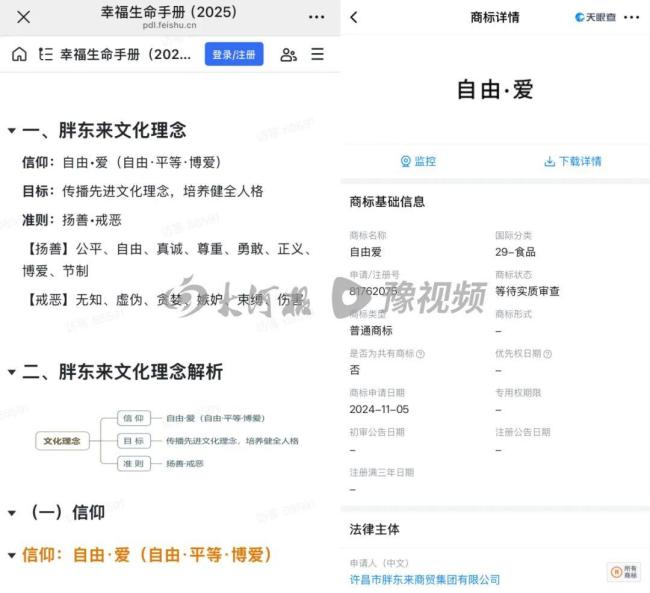Close the Feishu document page
650x593 pixels.
point(24,17)
